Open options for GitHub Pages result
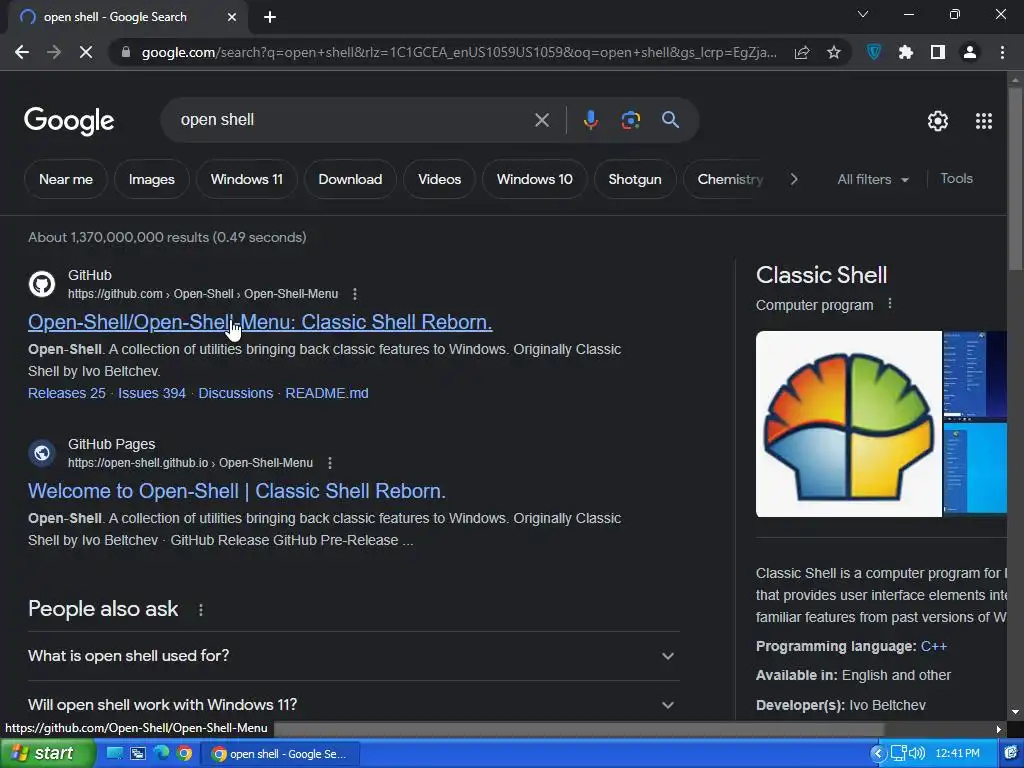The height and width of the screenshot is (768, 1024). (x=330, y=463)
